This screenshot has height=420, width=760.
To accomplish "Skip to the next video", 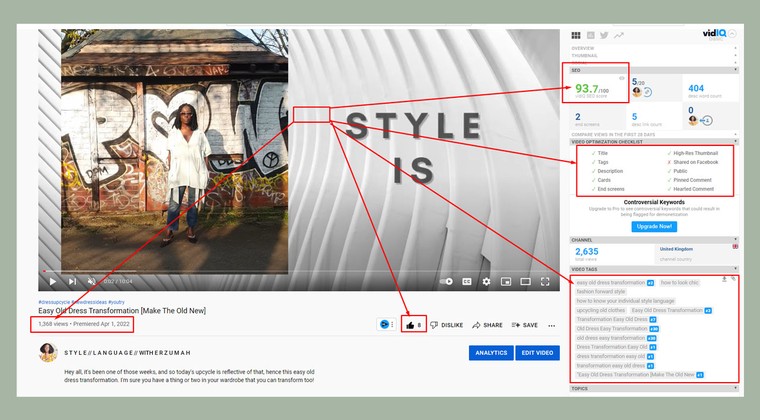I will click(x=72, y=282).
